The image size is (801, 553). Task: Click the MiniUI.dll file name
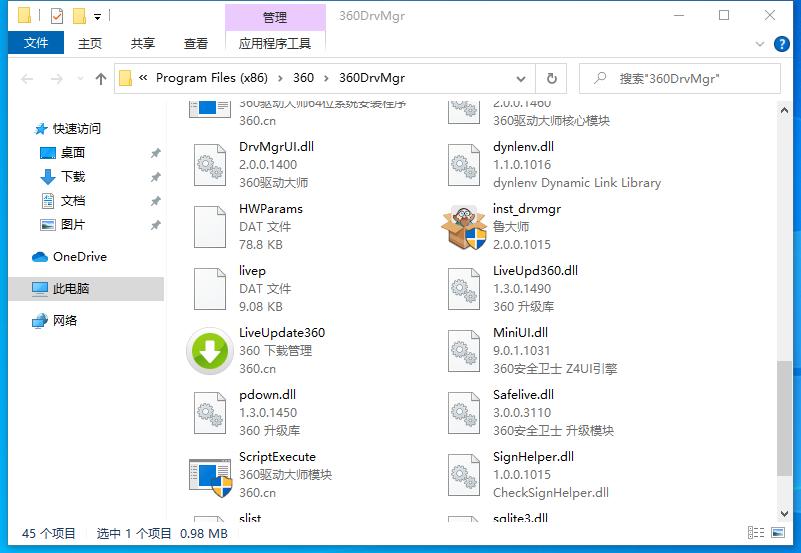[520, 333]
